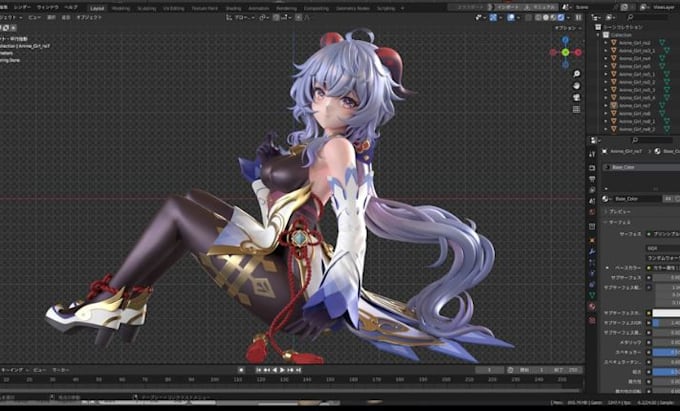Viewport: 680px width, 411px height.
Task: Open the pivot point dropdown
Action: tap(264, 17)
